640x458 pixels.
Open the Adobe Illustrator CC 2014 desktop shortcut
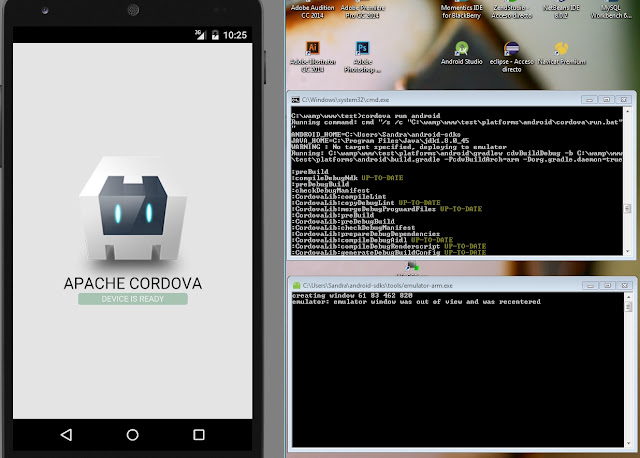pos(313,56)
